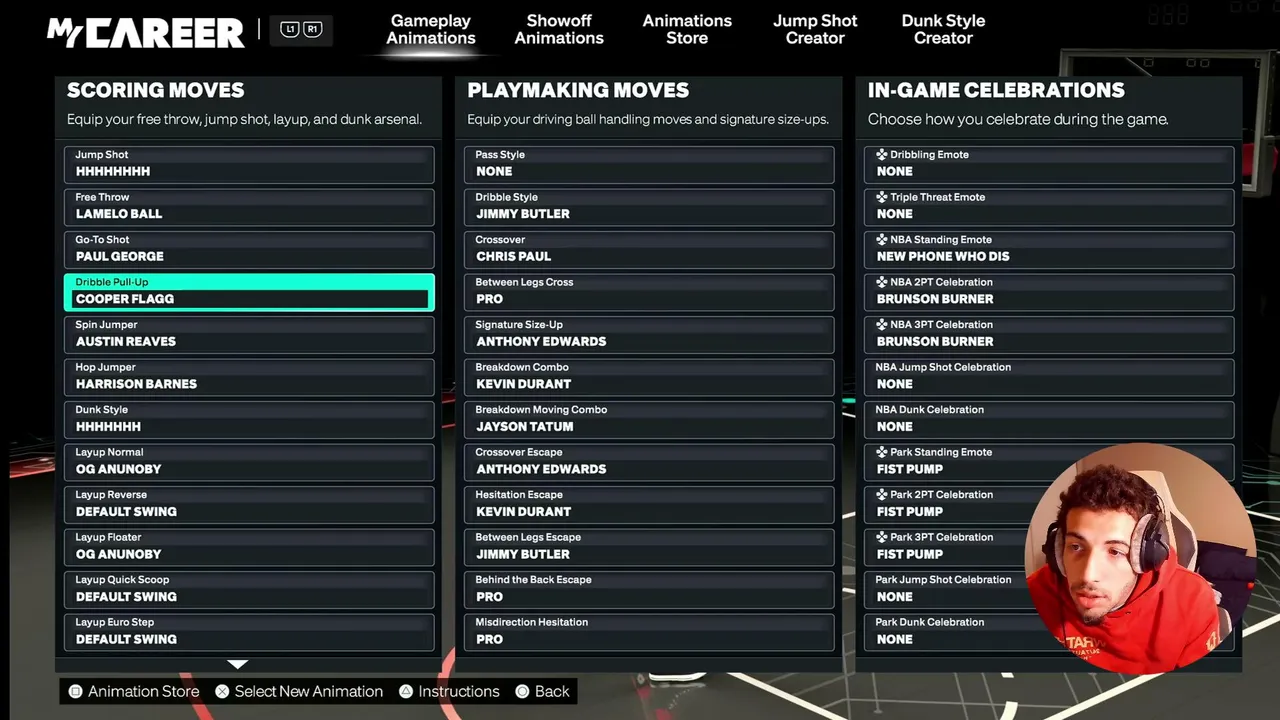The image size is (1280, 720).
Task: Click the circle button icon by Back
Action: (522, 692)
